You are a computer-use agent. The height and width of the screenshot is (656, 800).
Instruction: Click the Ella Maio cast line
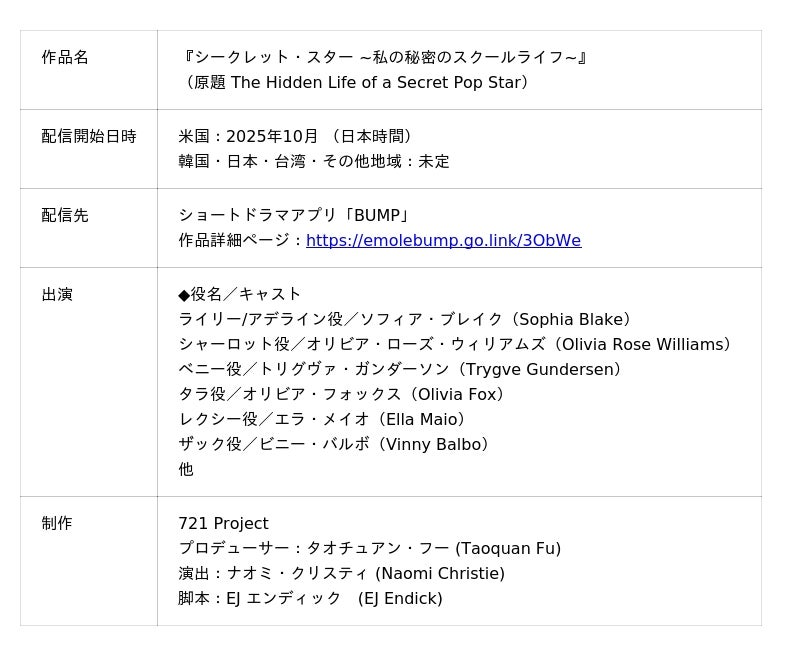coord(324,420)
